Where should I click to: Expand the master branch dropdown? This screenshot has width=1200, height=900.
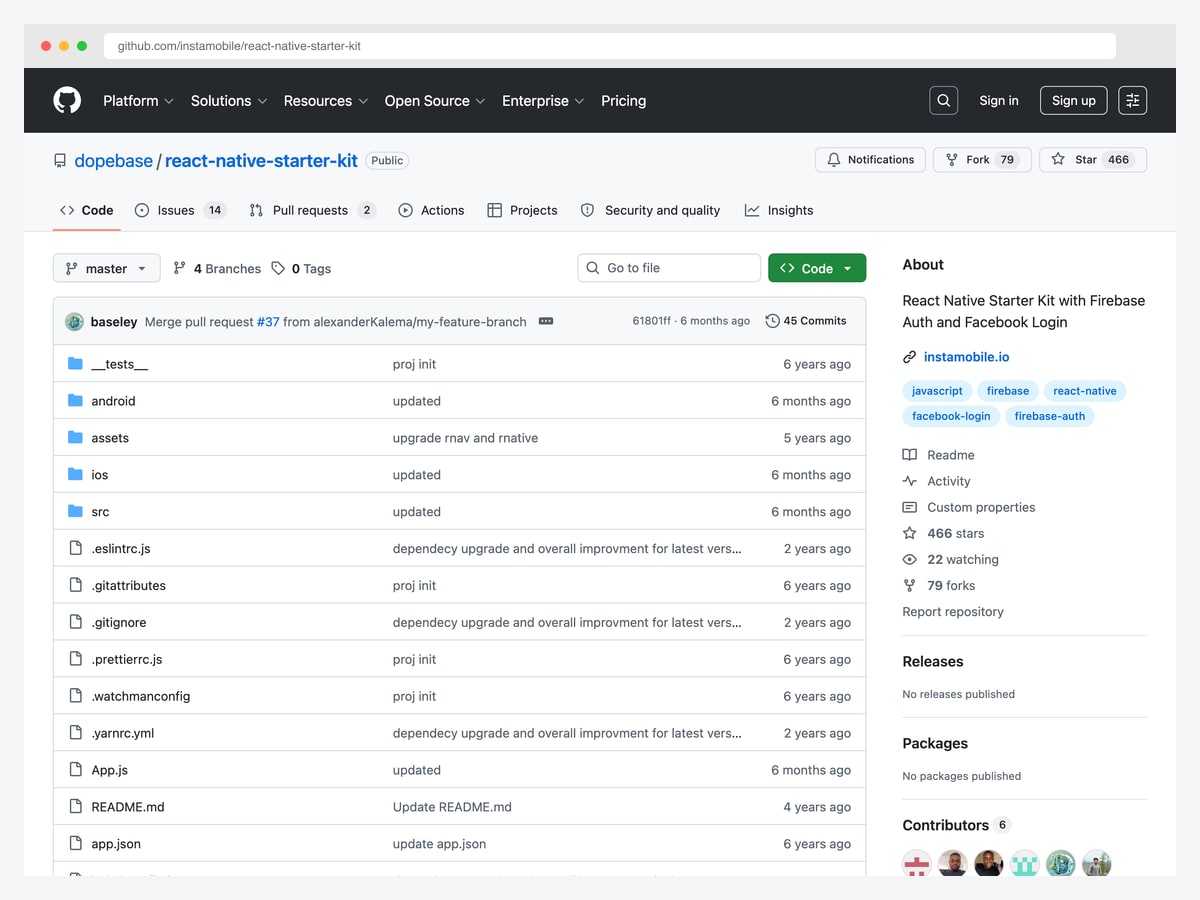[x=106, y=268]
